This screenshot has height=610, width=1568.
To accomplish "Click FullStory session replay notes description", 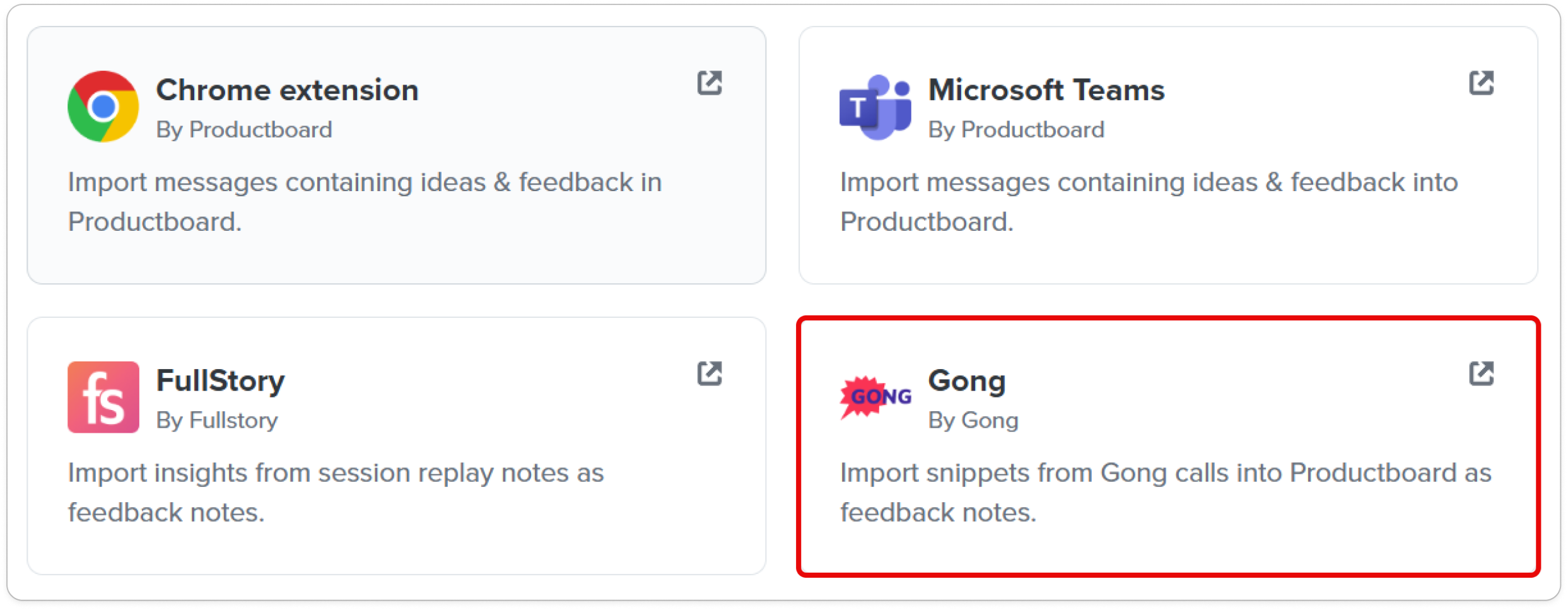I will pyautogui.click(x=336, y=493).
